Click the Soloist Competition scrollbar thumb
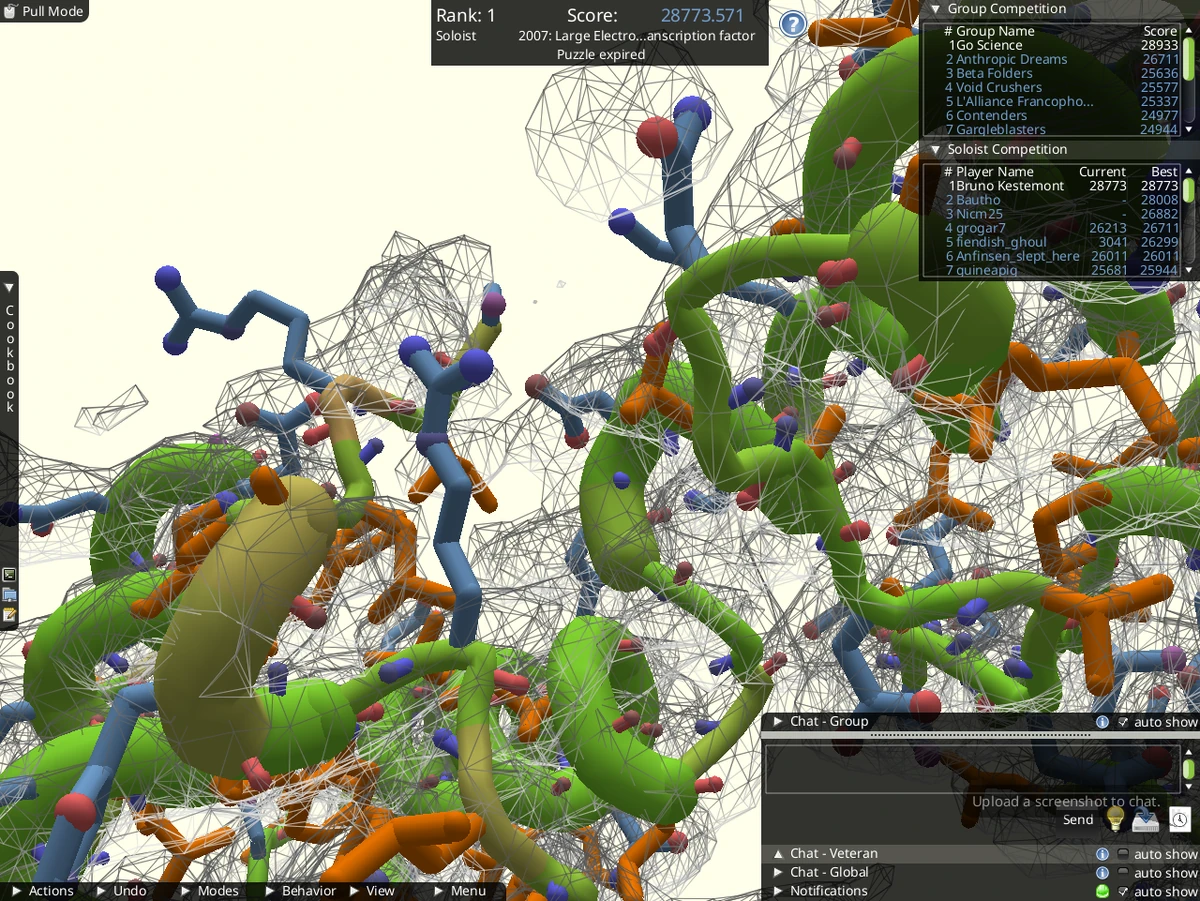This screenshot has width=1200, height=901. (x=1189, y=190)
